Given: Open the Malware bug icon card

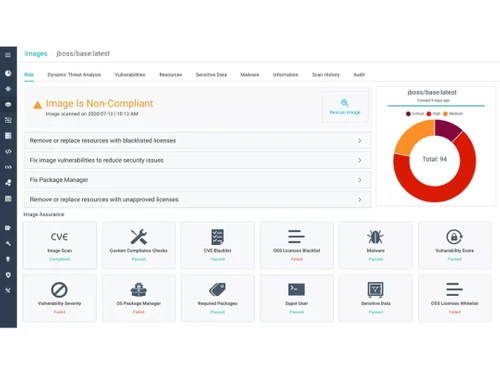Looking at the screenshot, I should (x=376, y=245).
